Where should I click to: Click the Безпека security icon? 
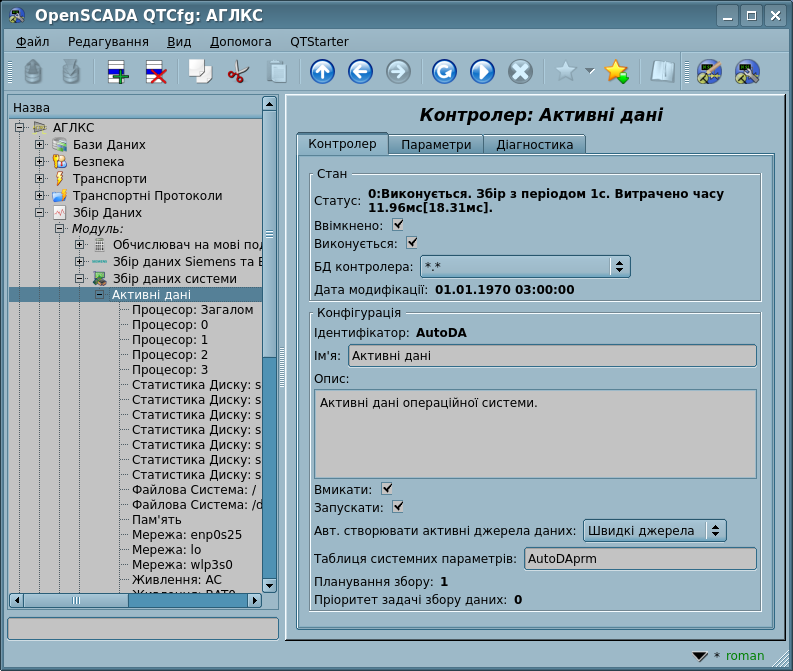60,162
